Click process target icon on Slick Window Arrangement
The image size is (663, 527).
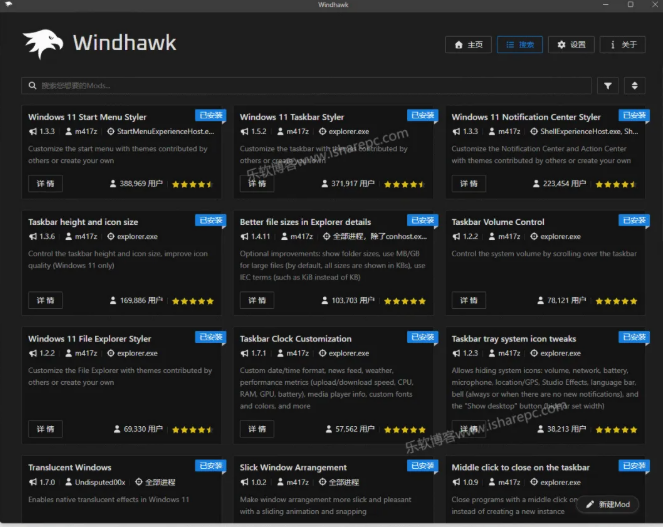323,482
